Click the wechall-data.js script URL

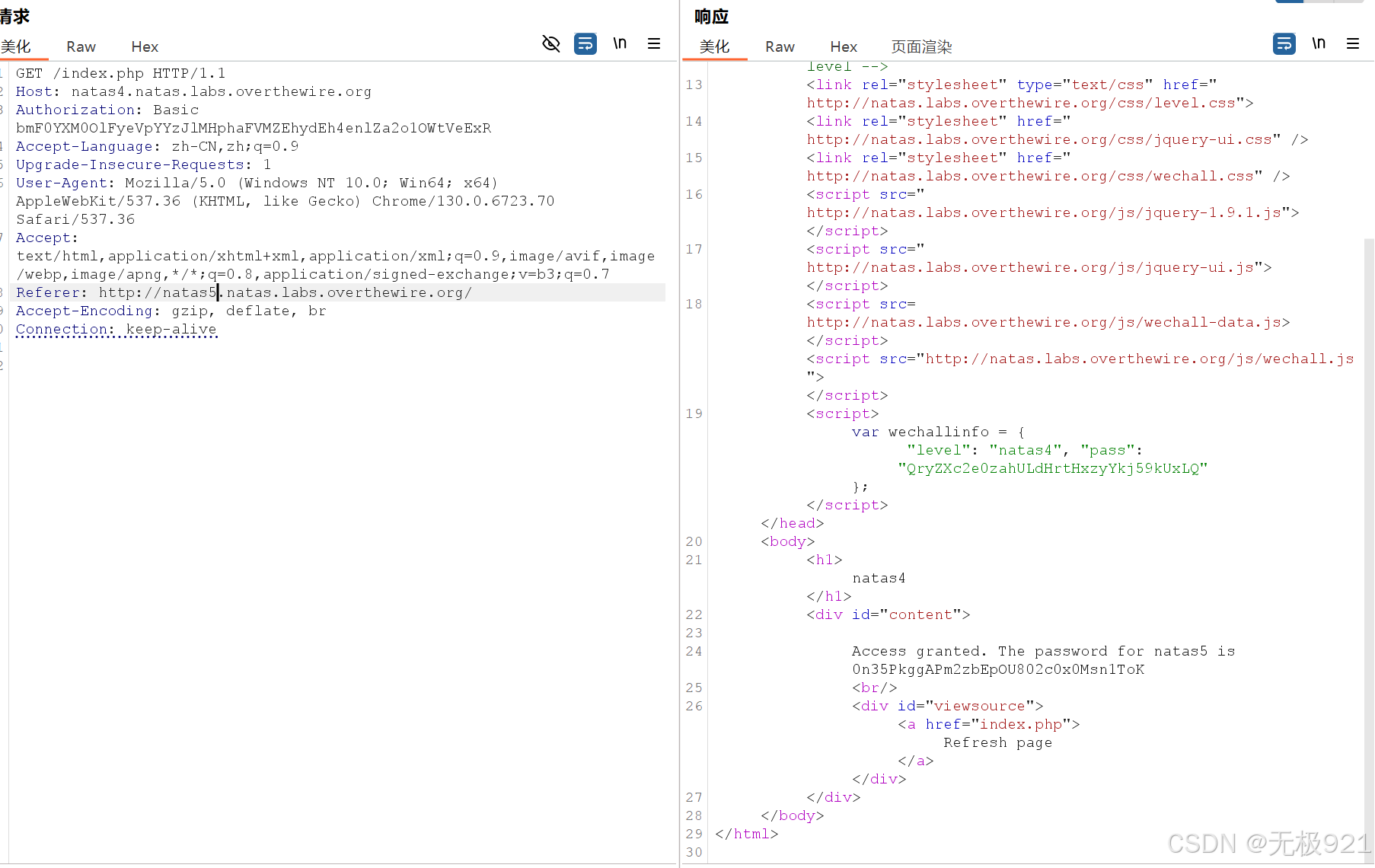pyautogui.click(x=1044, y=322)
